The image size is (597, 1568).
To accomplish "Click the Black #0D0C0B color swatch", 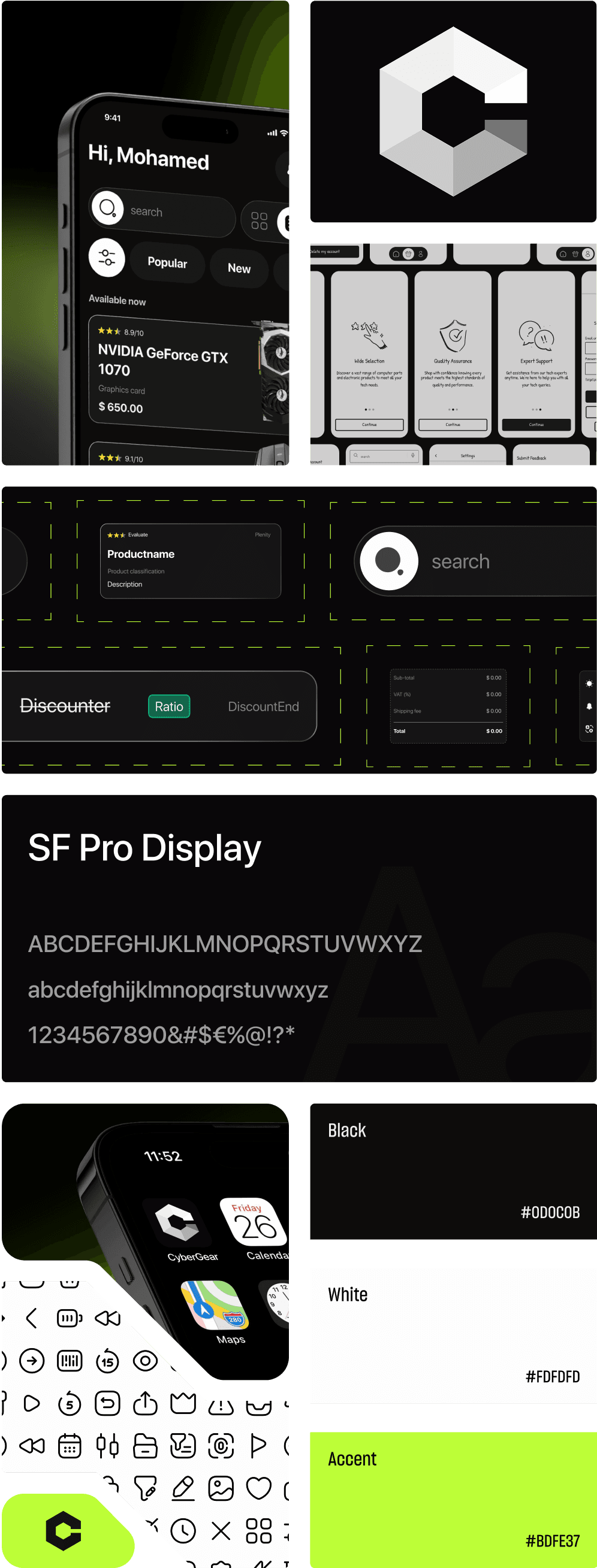I will (x=453, y=1171).
